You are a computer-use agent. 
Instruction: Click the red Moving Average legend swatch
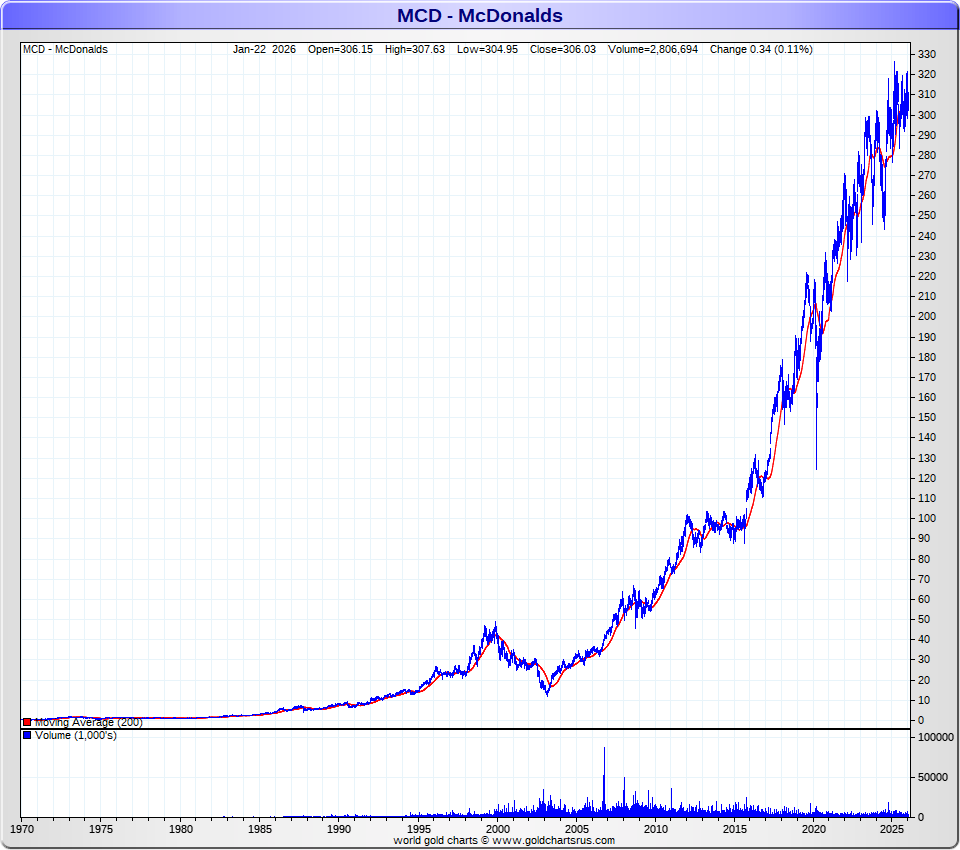(27, 723)
